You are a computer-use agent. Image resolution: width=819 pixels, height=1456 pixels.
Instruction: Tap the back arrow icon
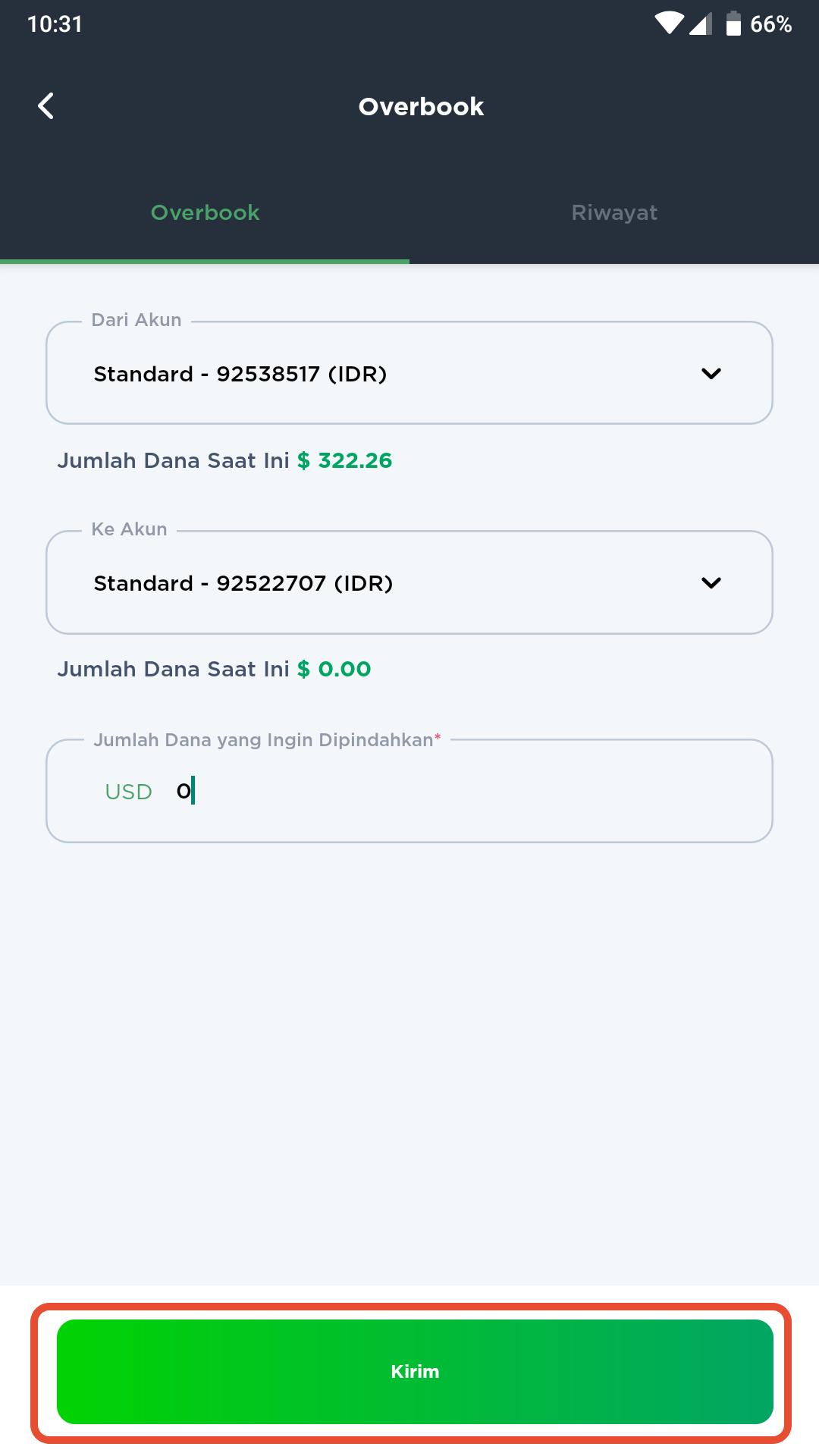(x=46, y=106)
